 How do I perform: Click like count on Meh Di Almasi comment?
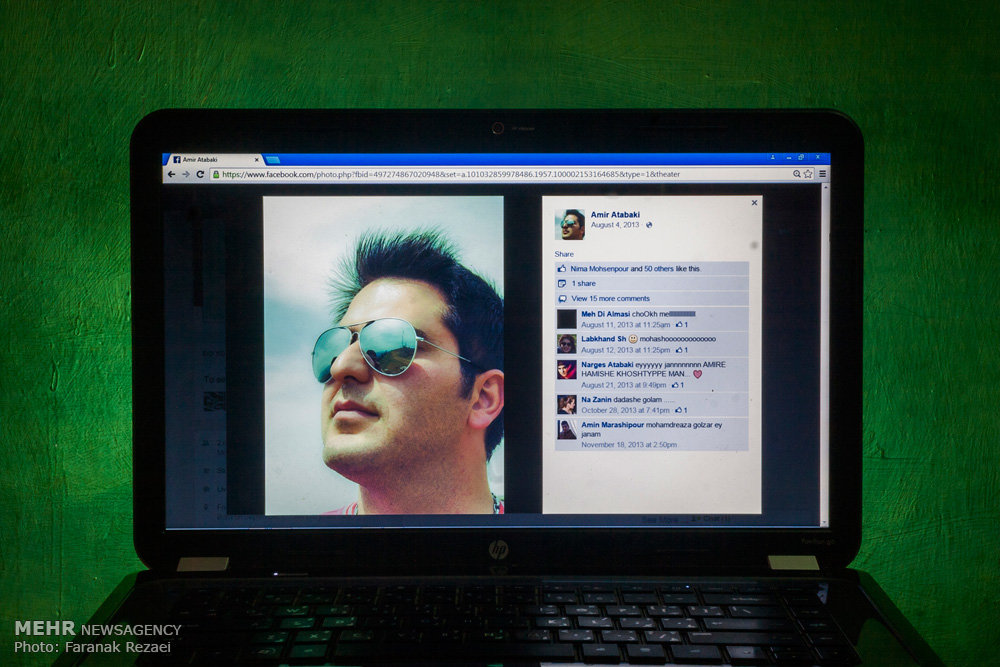(x=682, y=325)
